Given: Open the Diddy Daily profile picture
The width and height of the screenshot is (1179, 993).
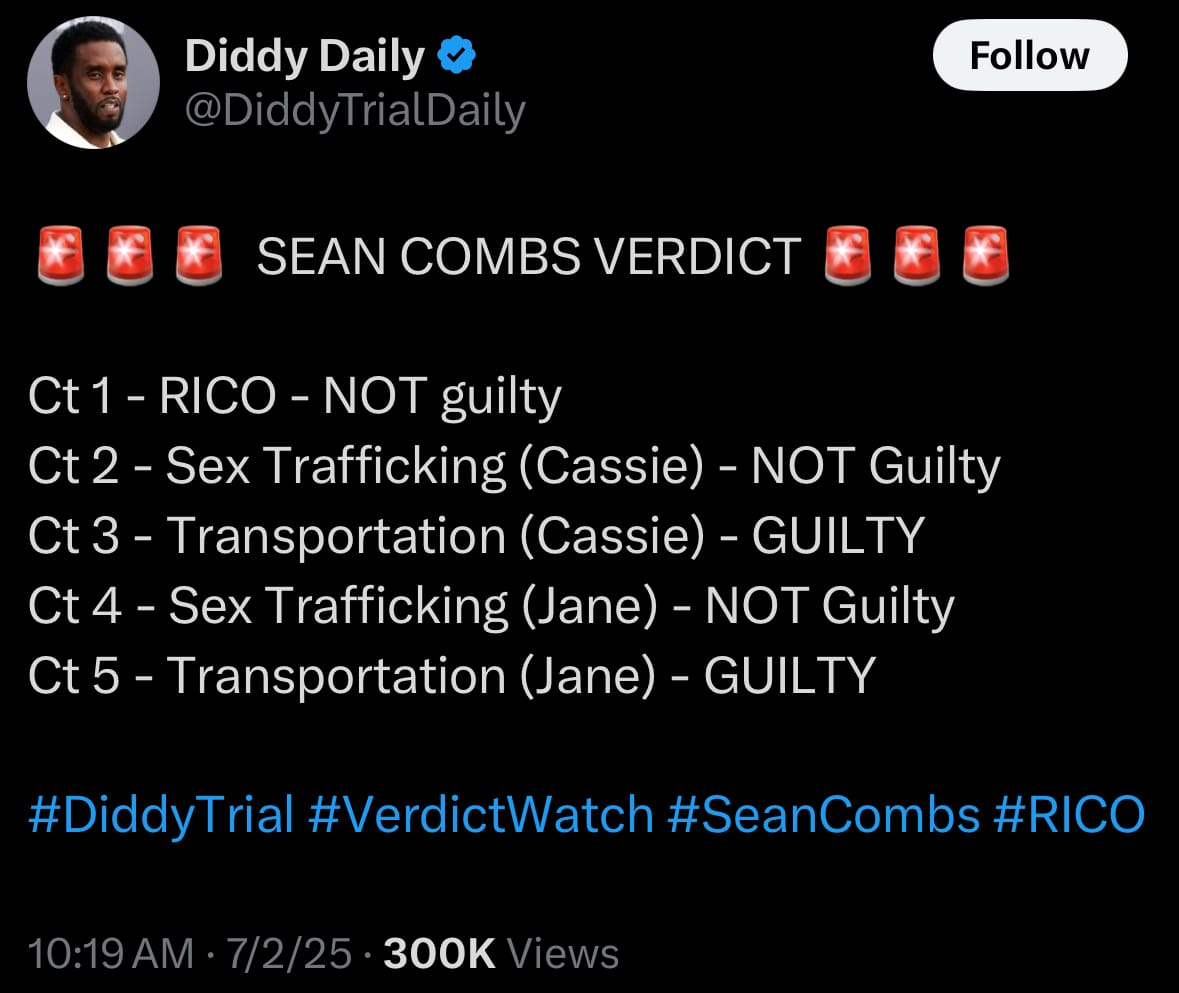Looking at the screenshot, I should pos(93,82).
